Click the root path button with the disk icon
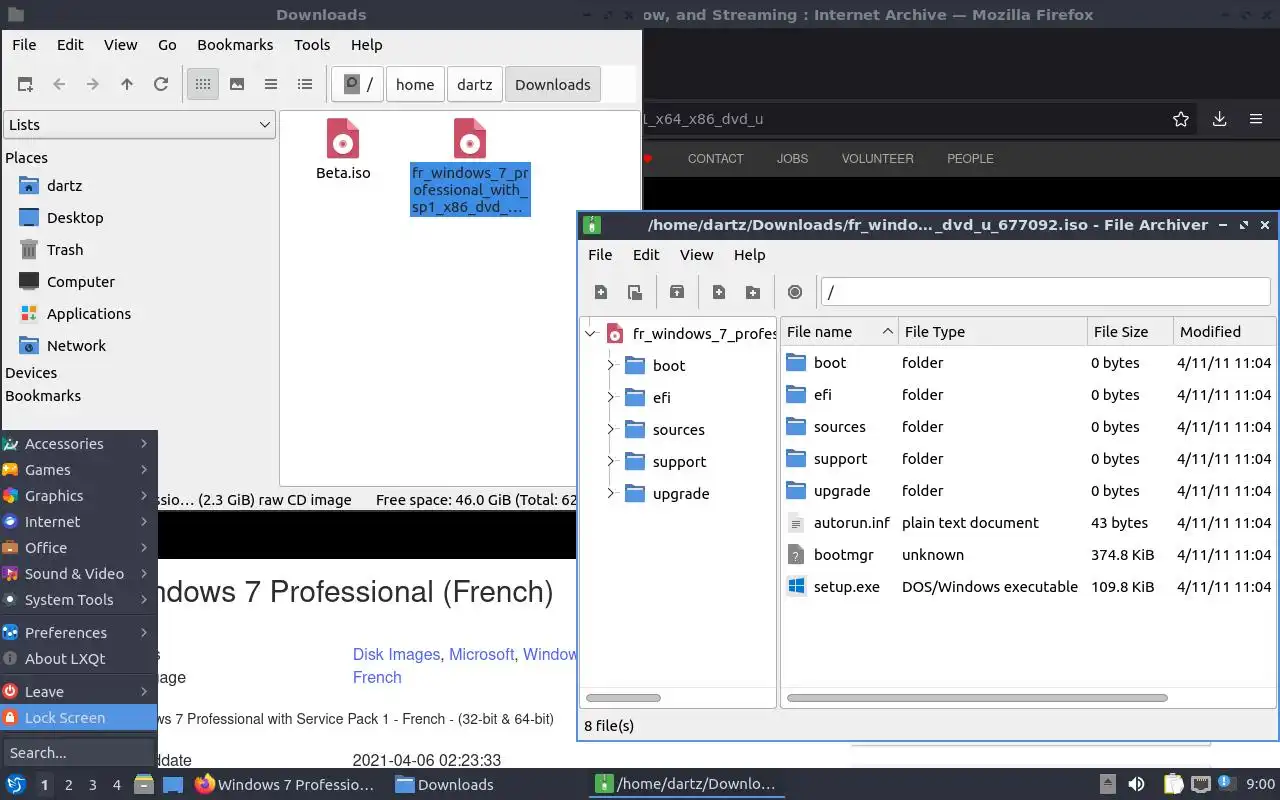The height and width of the screenshot is (800, 1280). point(358,85)
